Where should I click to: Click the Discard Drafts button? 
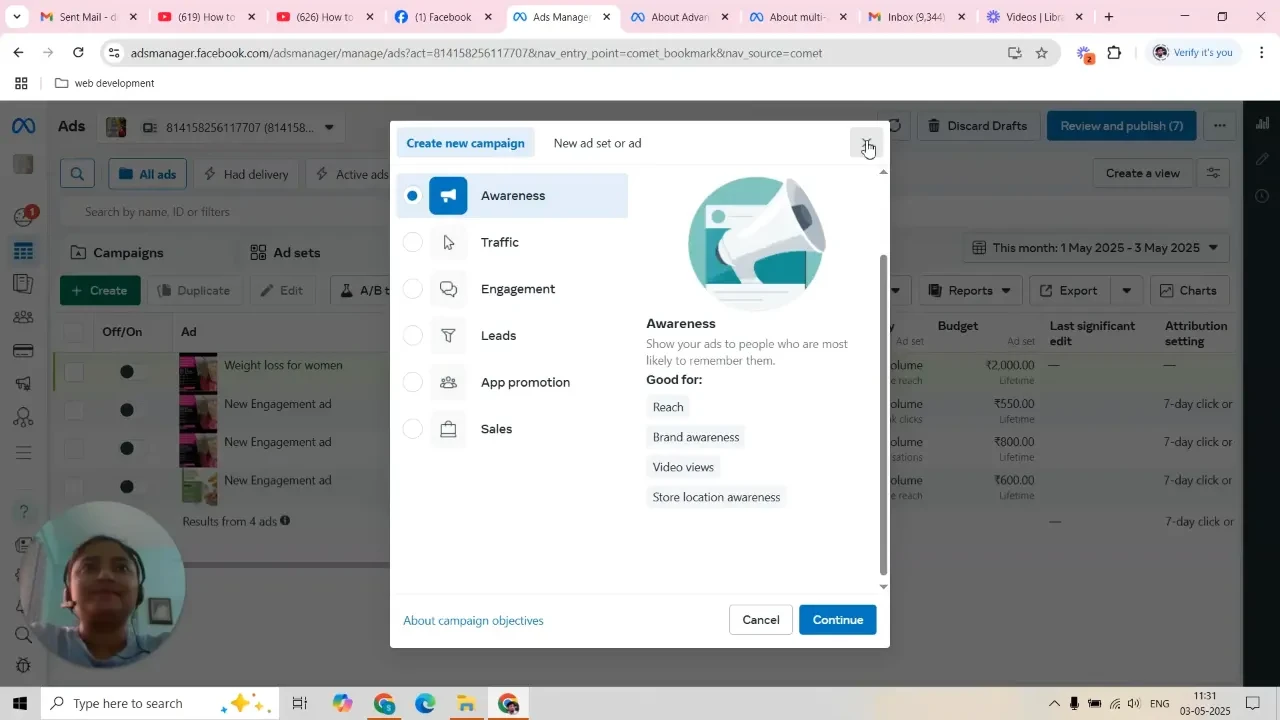click(977, 126)
